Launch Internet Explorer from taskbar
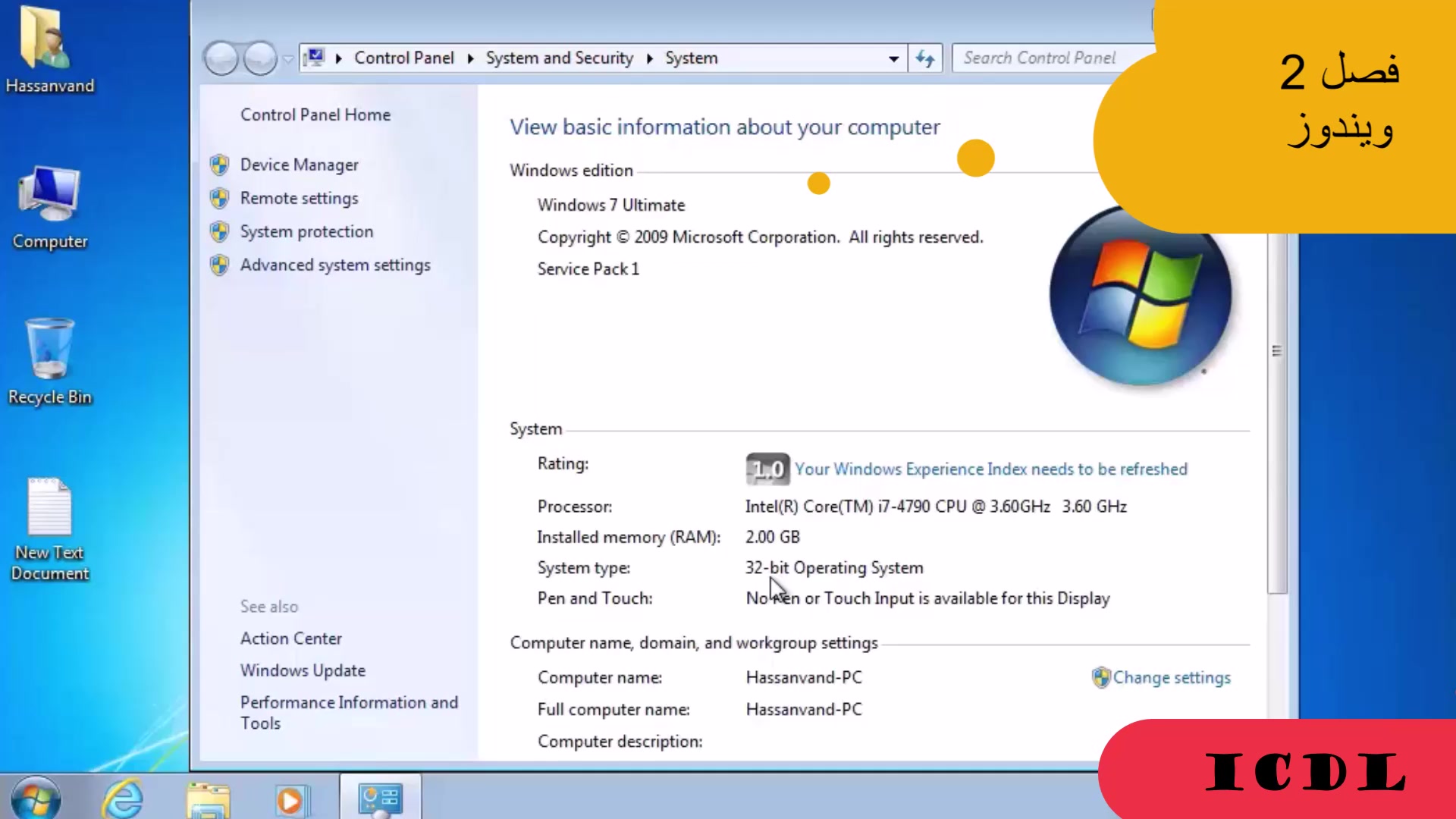The width and height of the screenshot is (1456, 819). tap(123, 798)
